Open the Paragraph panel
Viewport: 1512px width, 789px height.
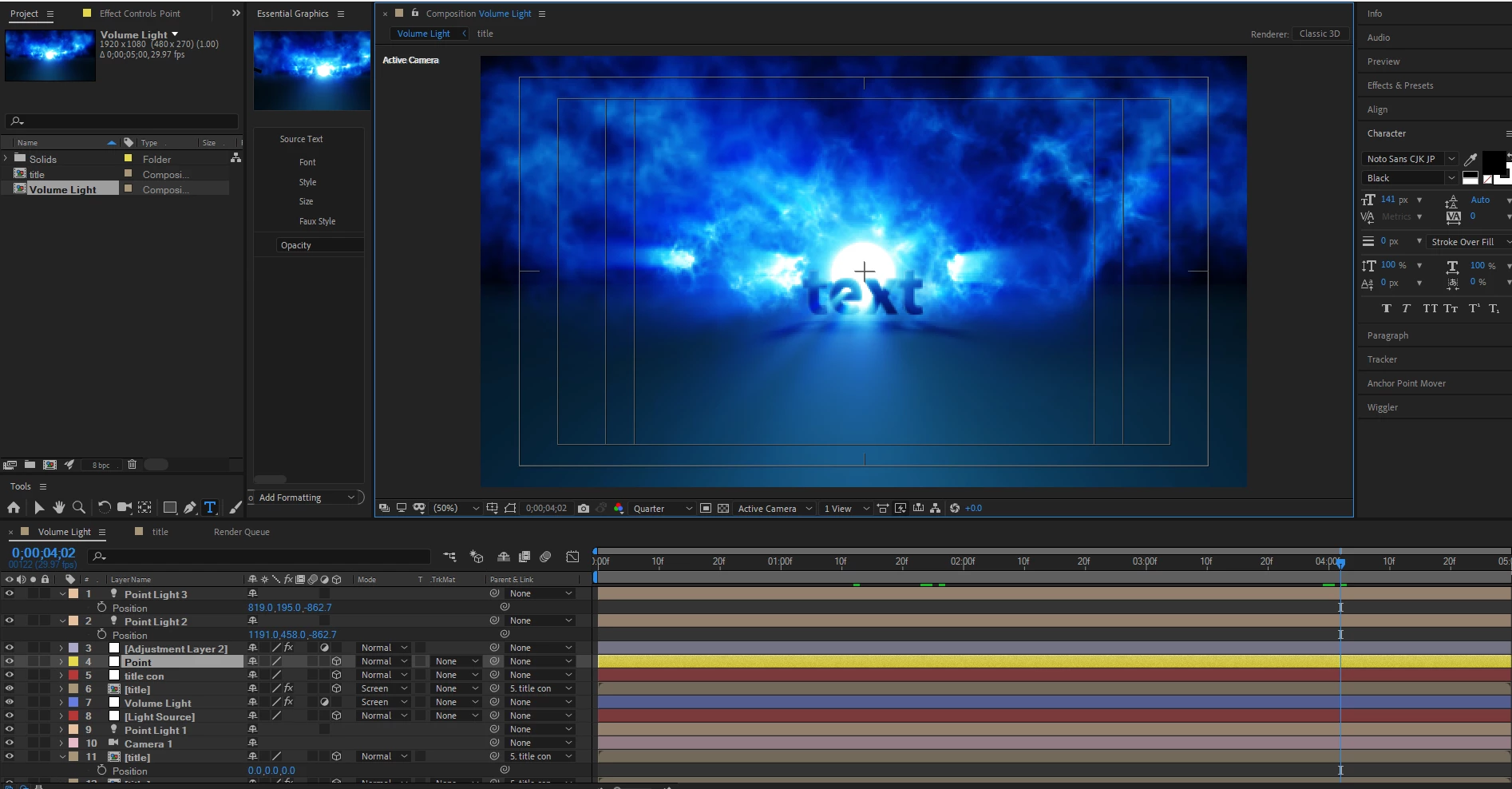click(x=1387, y=335)
